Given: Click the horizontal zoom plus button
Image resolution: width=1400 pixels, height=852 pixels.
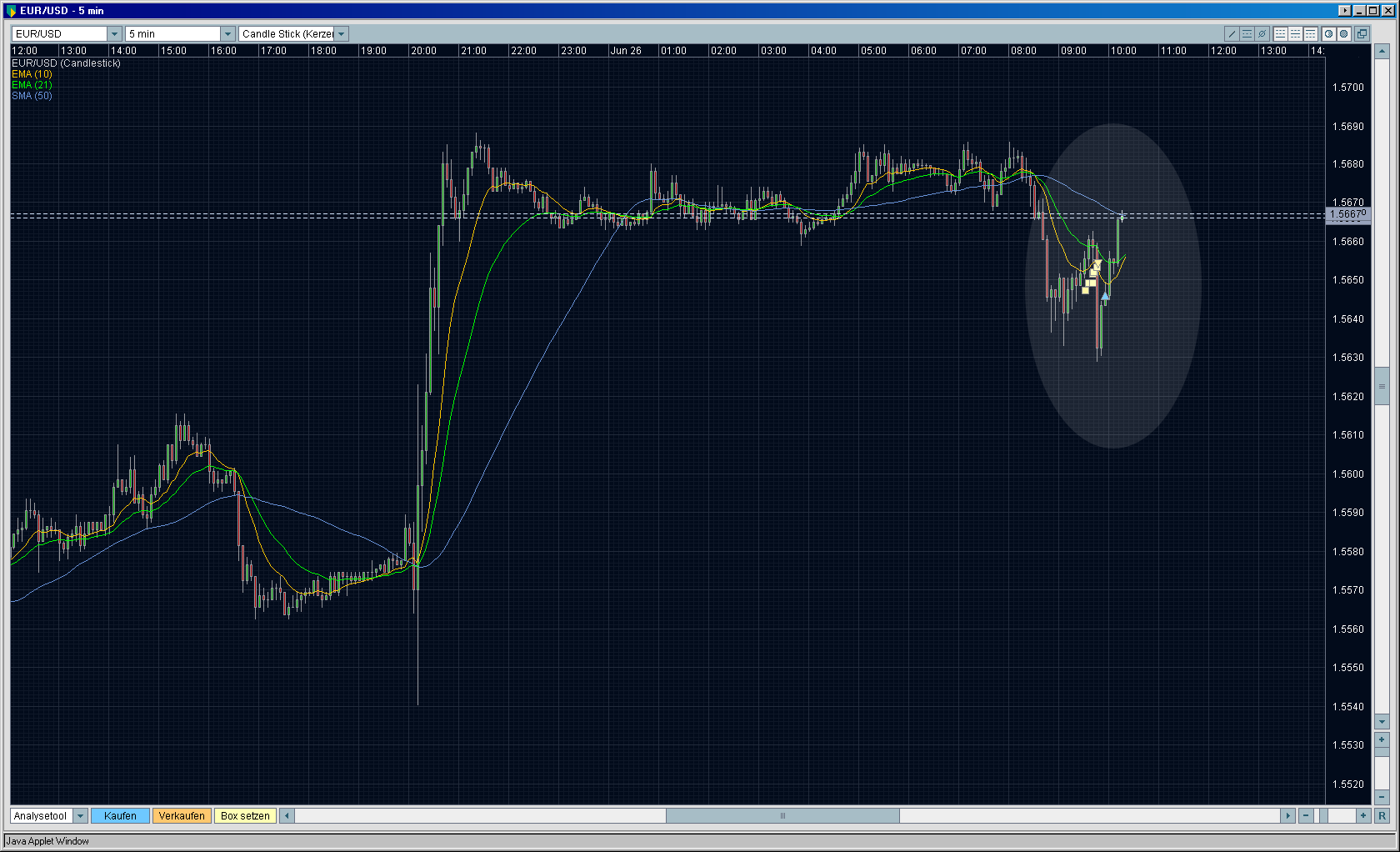Looking at the screenshot, I should [x=1363, y=816].
